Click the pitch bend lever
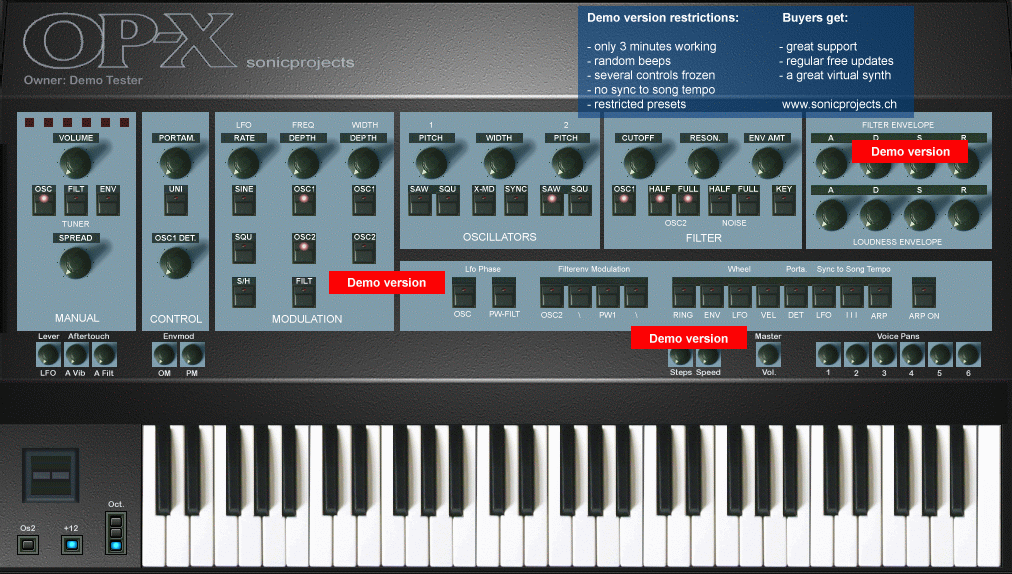Image resolution: width=1012 pixels, height=574 pixels. [52, 476]
